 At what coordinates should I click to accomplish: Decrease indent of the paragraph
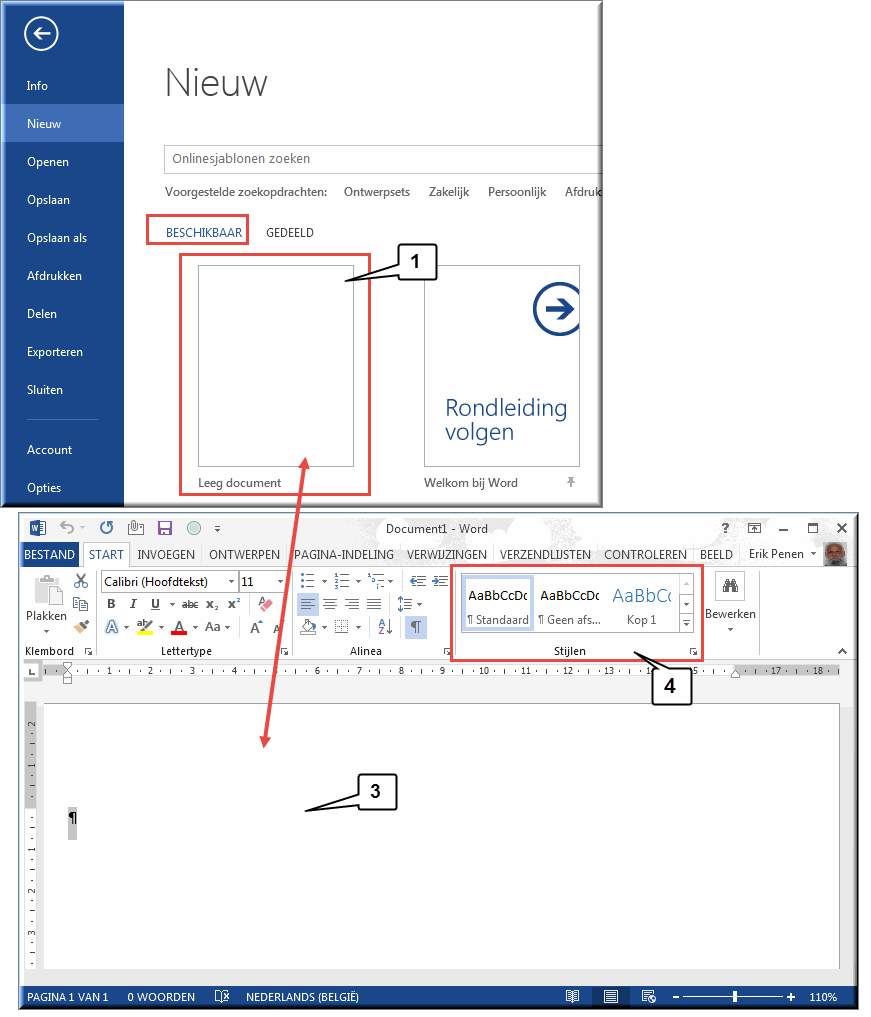(418, 581)
